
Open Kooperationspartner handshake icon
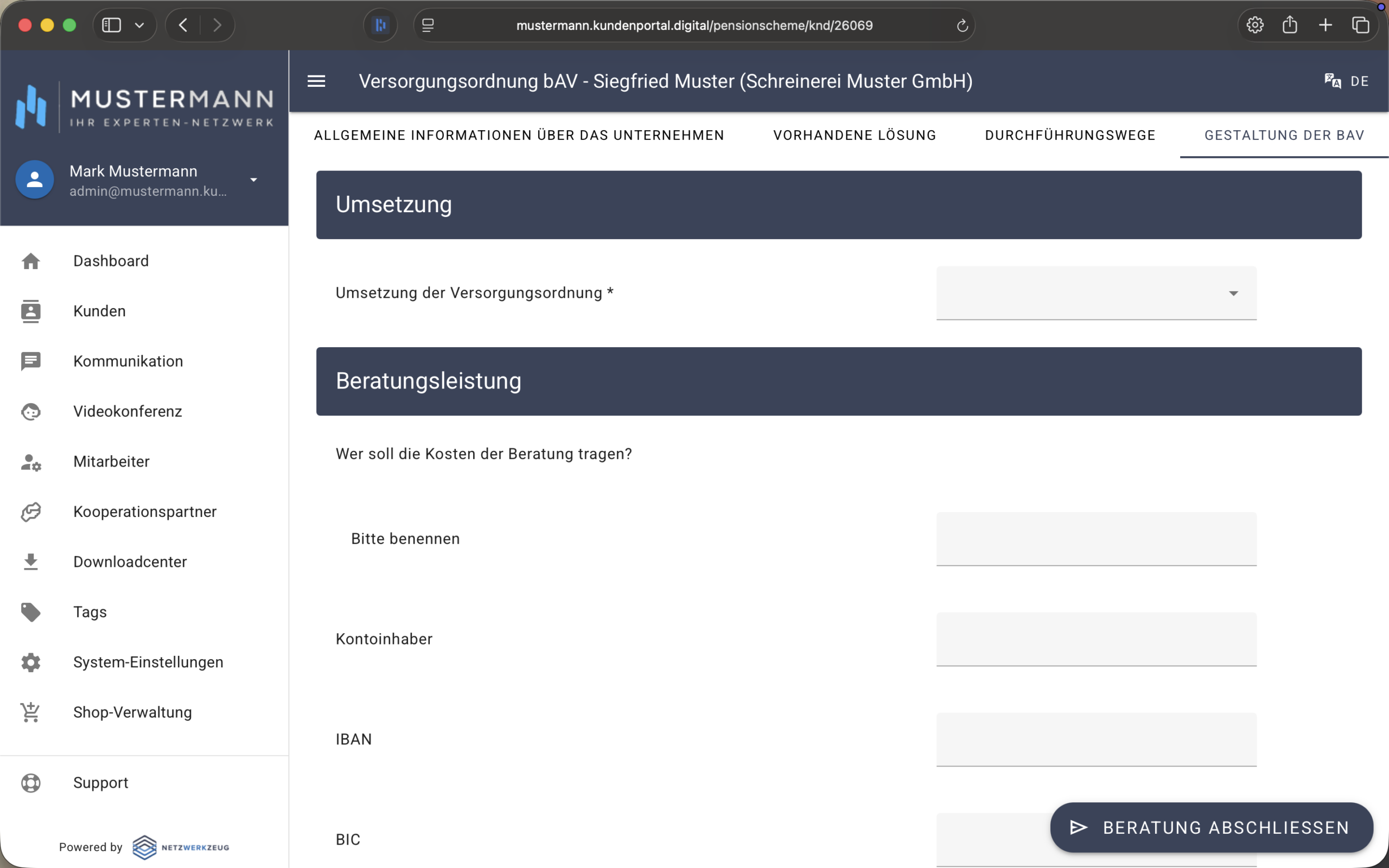pos(30,512)
